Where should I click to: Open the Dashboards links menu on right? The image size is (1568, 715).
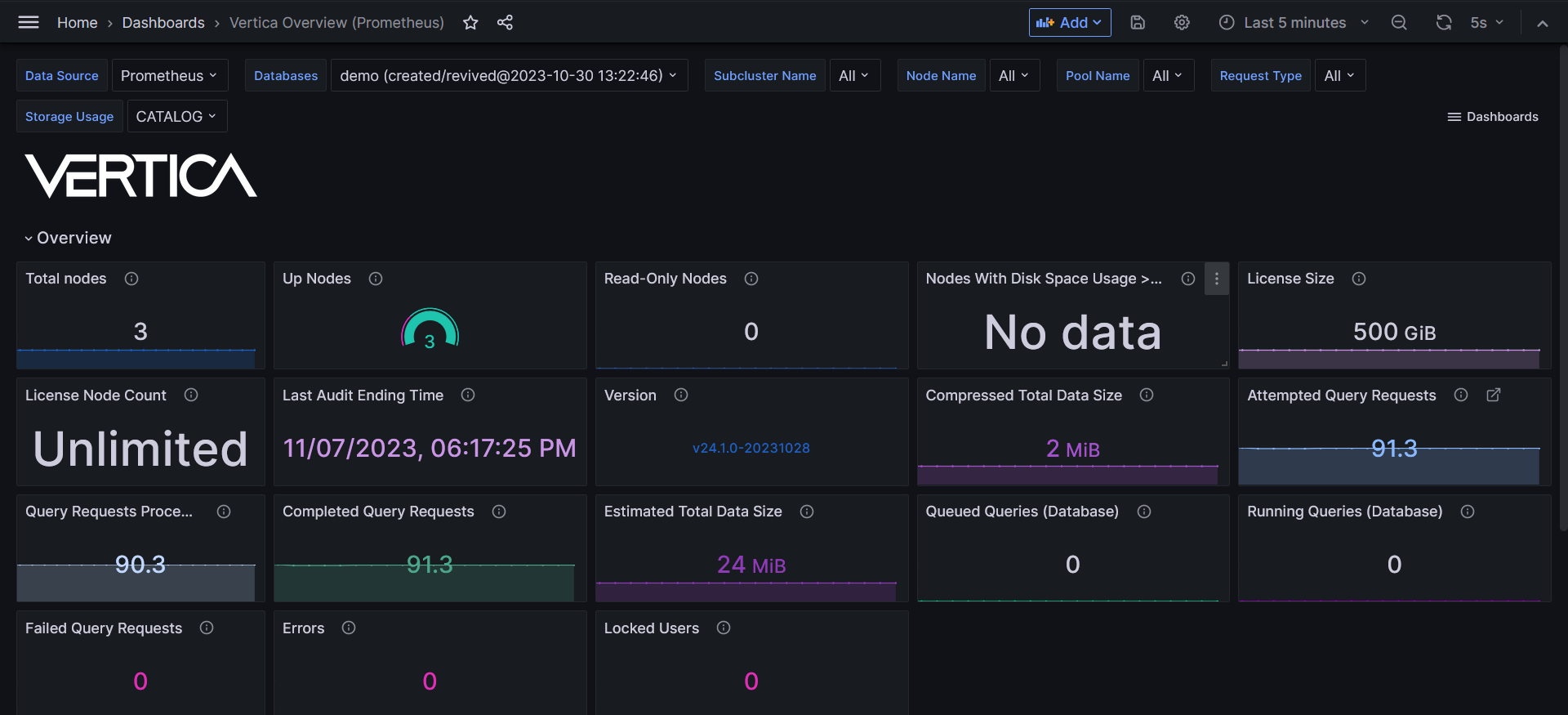(1493, 116)
